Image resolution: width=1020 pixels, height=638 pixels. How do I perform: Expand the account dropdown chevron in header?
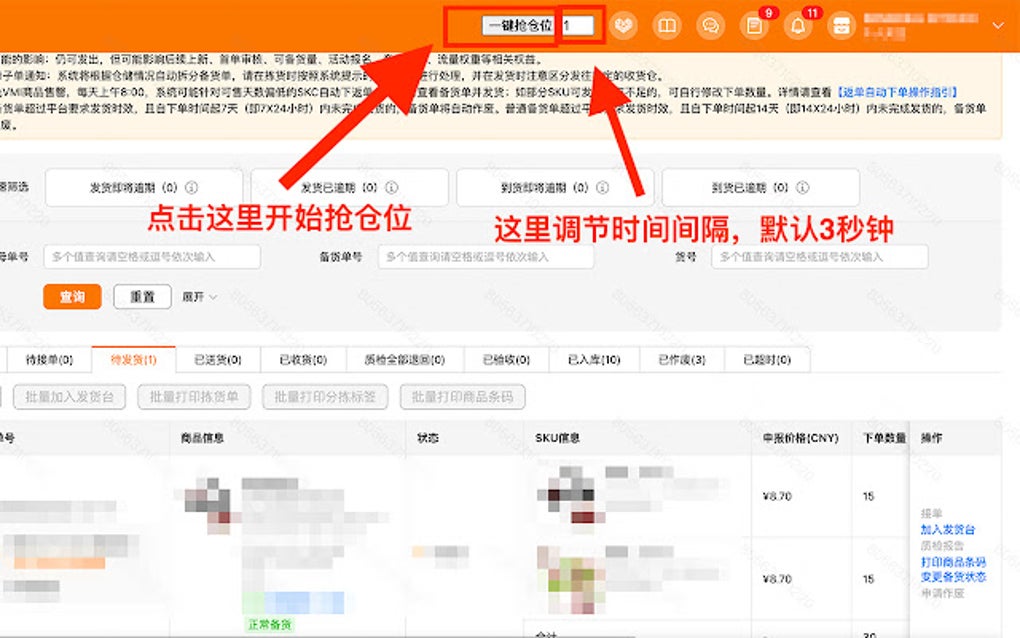(x=997, y=25)
